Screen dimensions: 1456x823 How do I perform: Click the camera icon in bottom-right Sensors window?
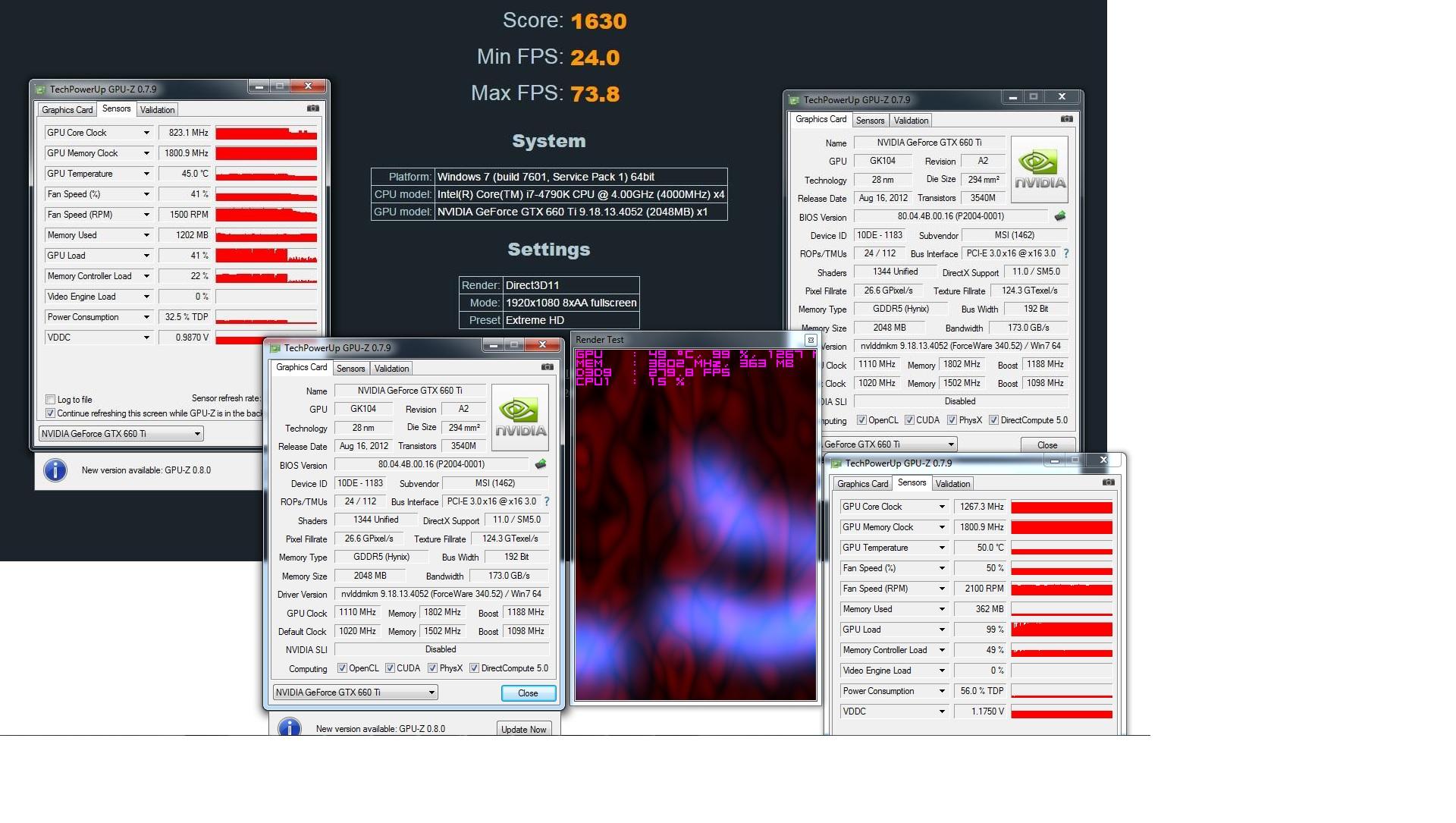point(1108,482)
